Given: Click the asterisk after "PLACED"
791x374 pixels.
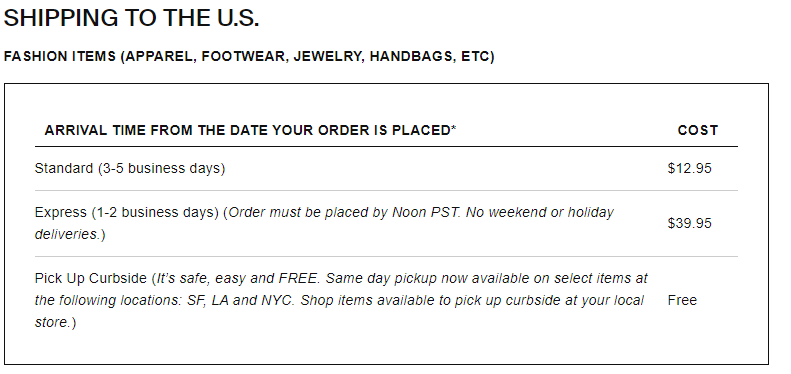Looking at the screenshot, I should click(x=454, y=128).
